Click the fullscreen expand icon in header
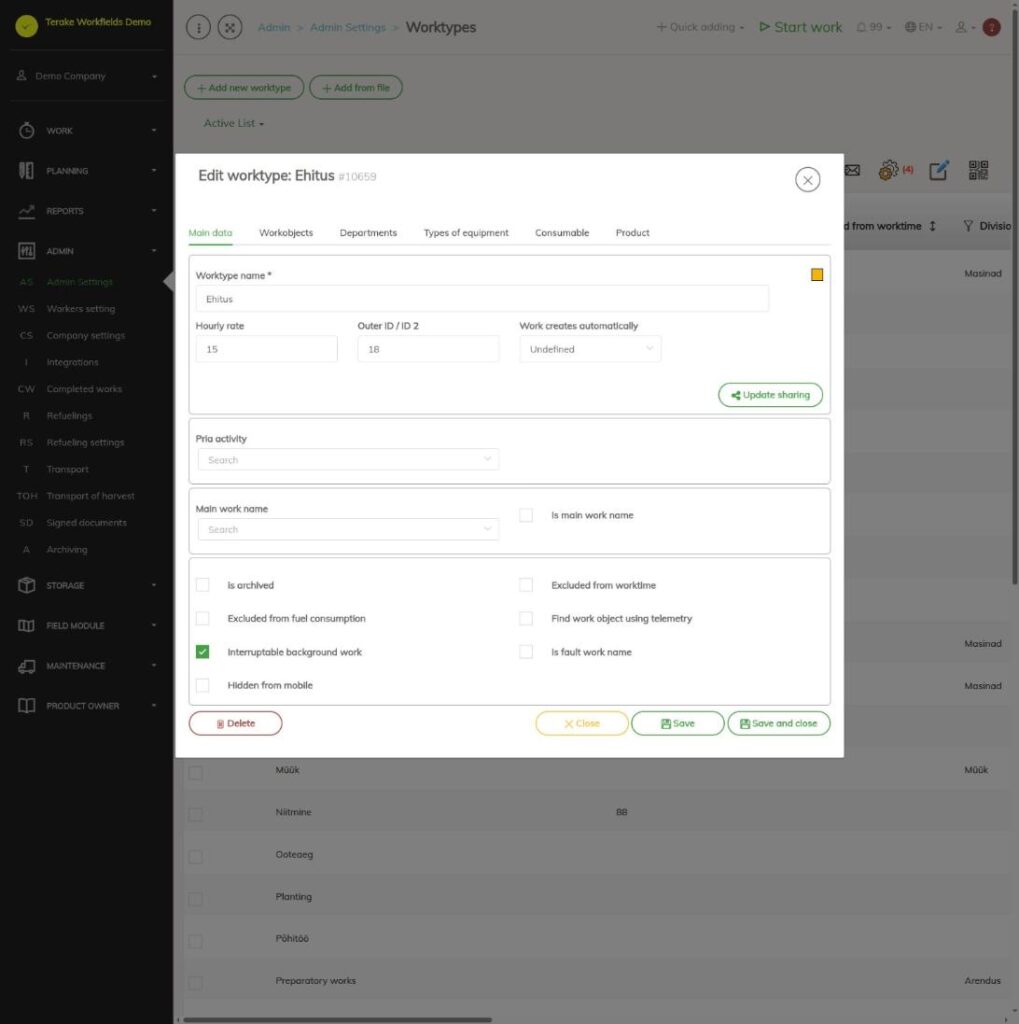 point(230,27)
